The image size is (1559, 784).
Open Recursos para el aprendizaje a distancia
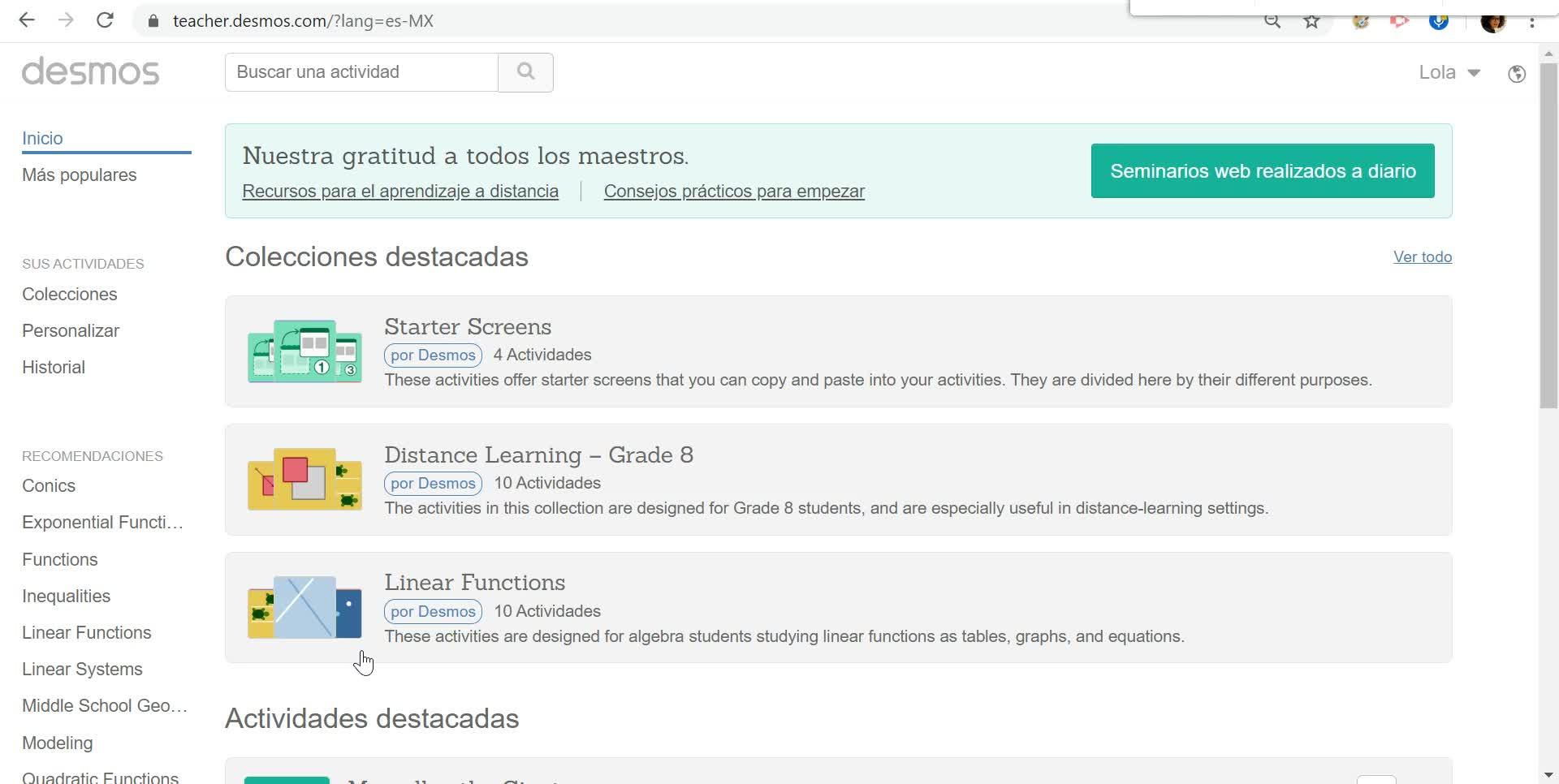400,192
